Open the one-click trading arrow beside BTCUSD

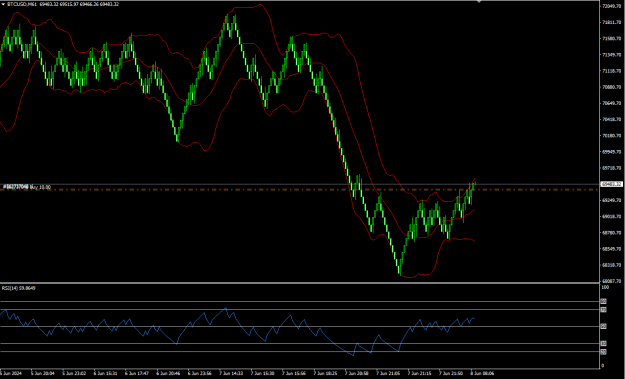coord(3,4)
